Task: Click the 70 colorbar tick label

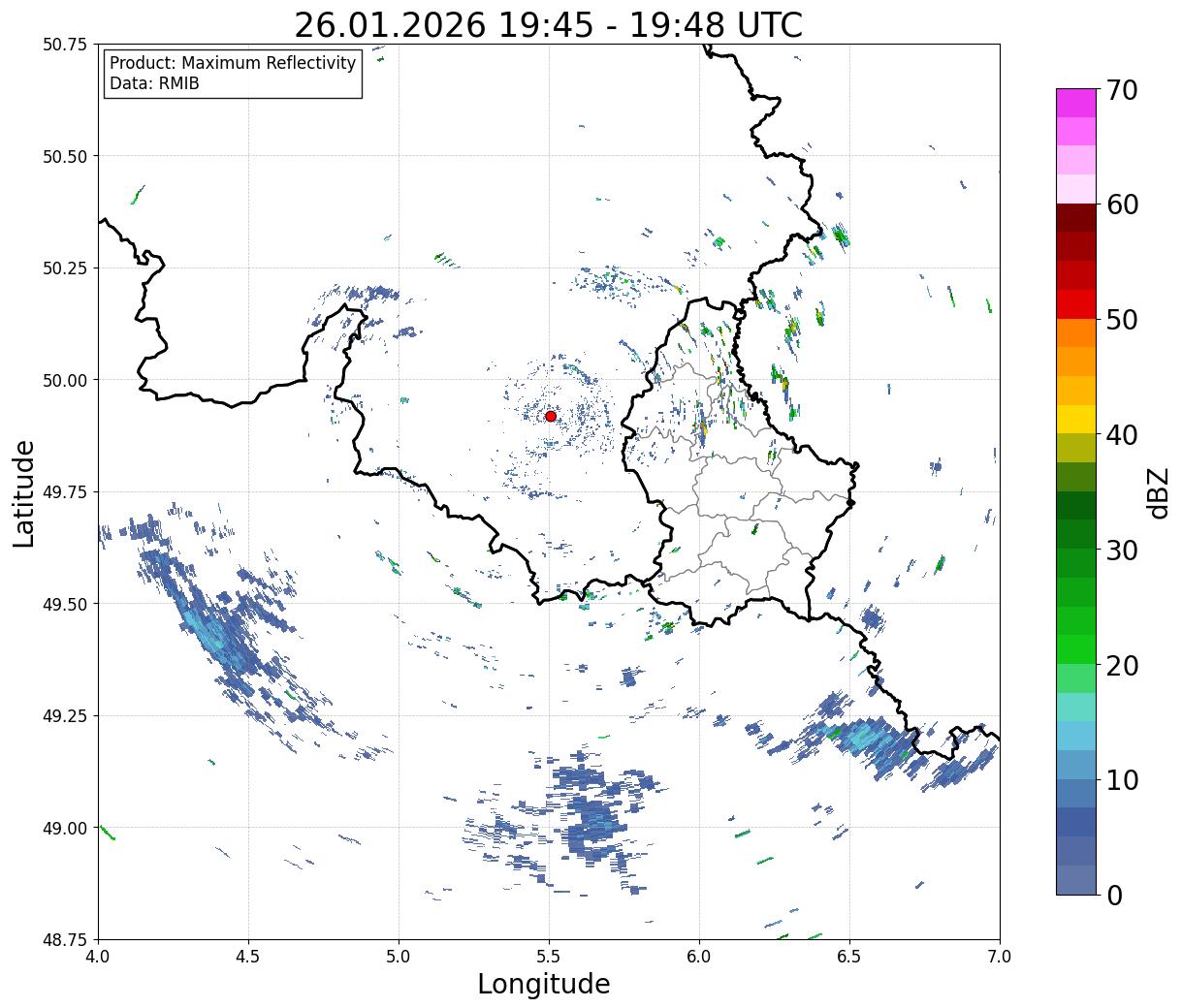Action: (x=1122, y=90)
